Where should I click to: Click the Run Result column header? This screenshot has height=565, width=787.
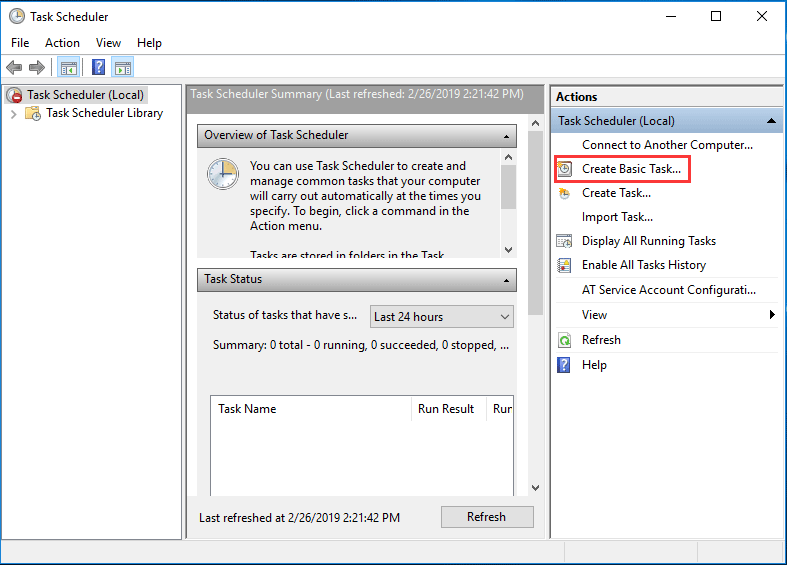coord(449,409)
